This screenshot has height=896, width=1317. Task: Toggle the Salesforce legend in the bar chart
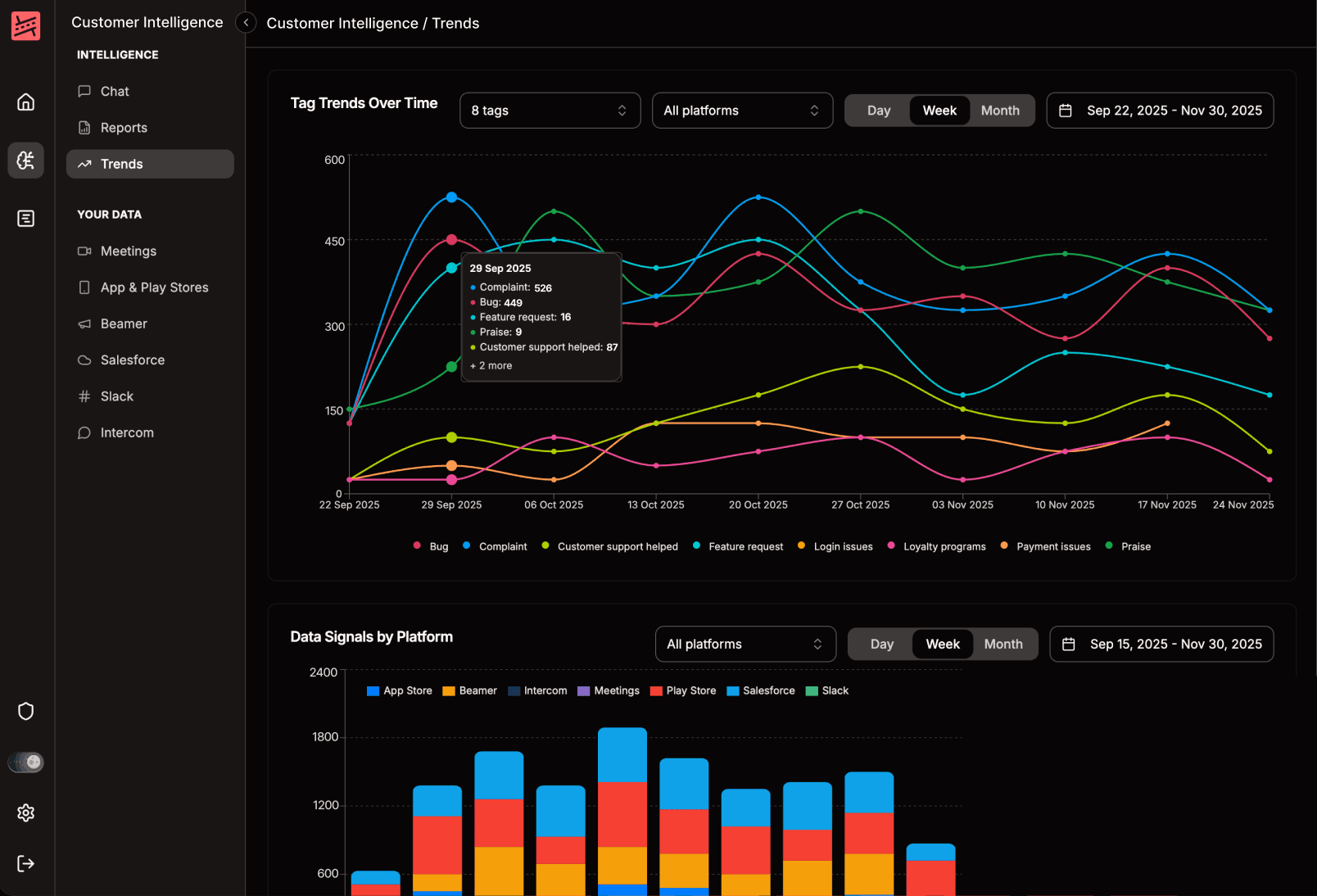tap(760, 690)
